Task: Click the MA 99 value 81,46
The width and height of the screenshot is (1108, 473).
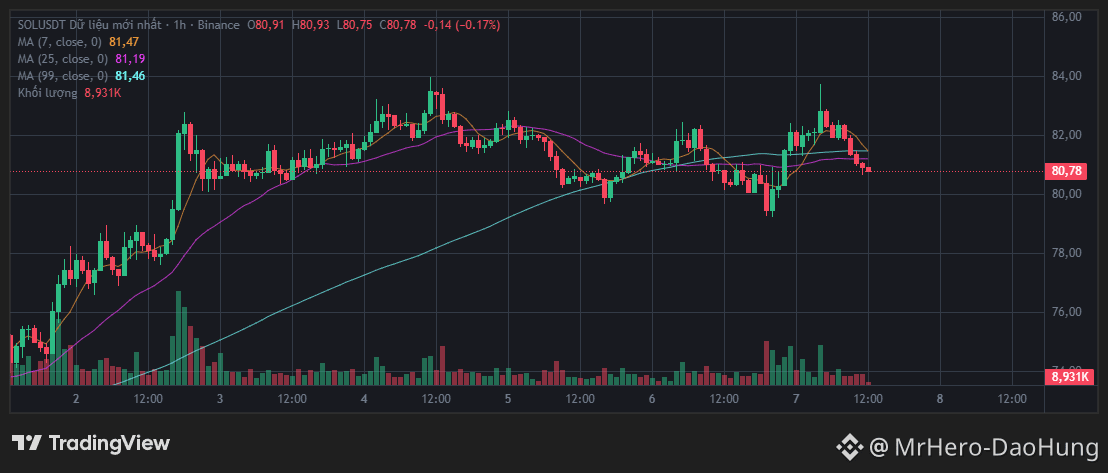Action: pyautogui.click(x=130, y=76)
